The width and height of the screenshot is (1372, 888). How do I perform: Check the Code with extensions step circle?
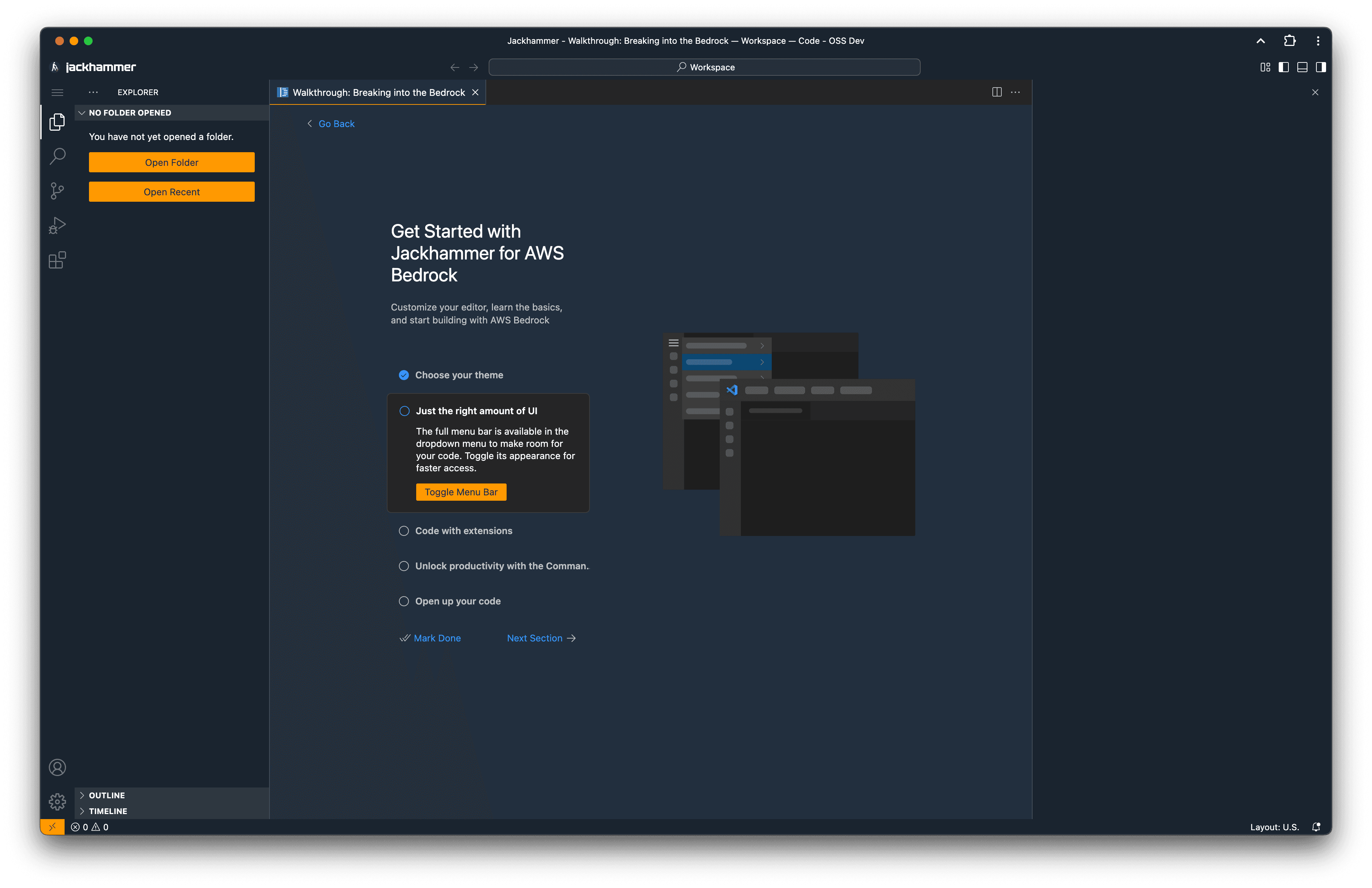404,531
